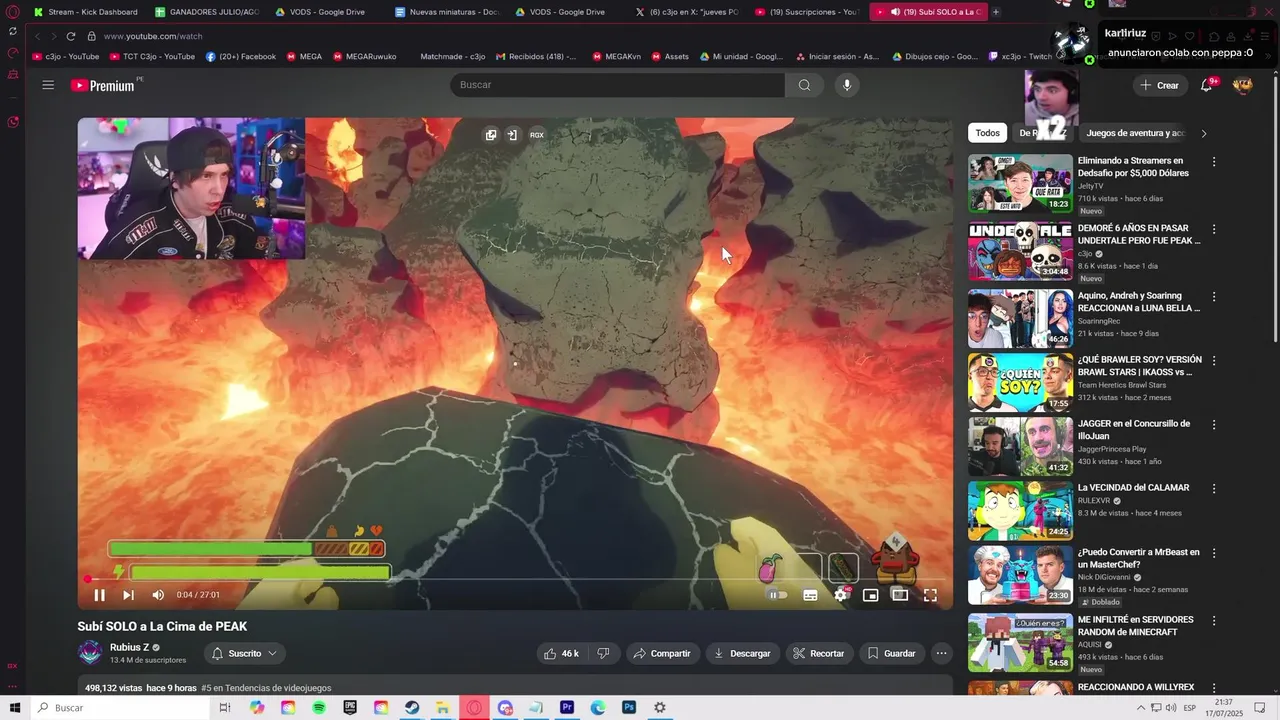Open Eliminando a Streamers video thumbnail

pos(1020,183)
